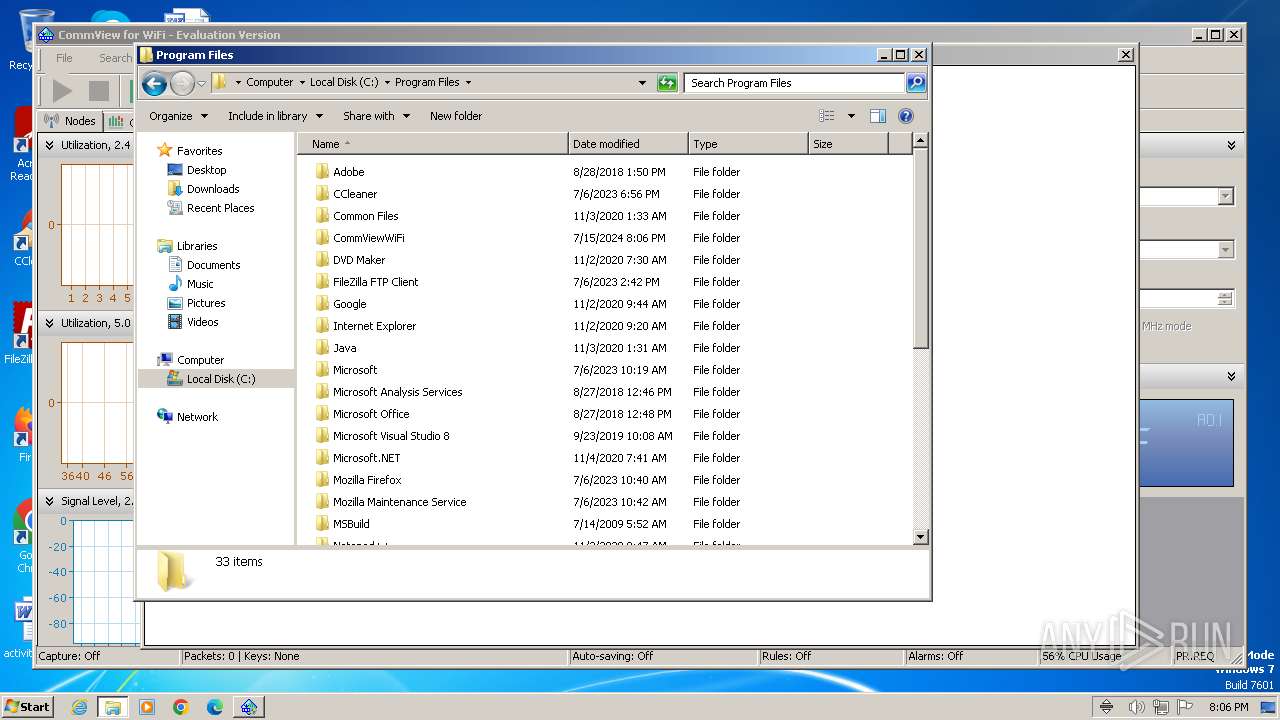Click the Search Program Files field
This screenshot has width=1280, height=720.
click(795, 83)
